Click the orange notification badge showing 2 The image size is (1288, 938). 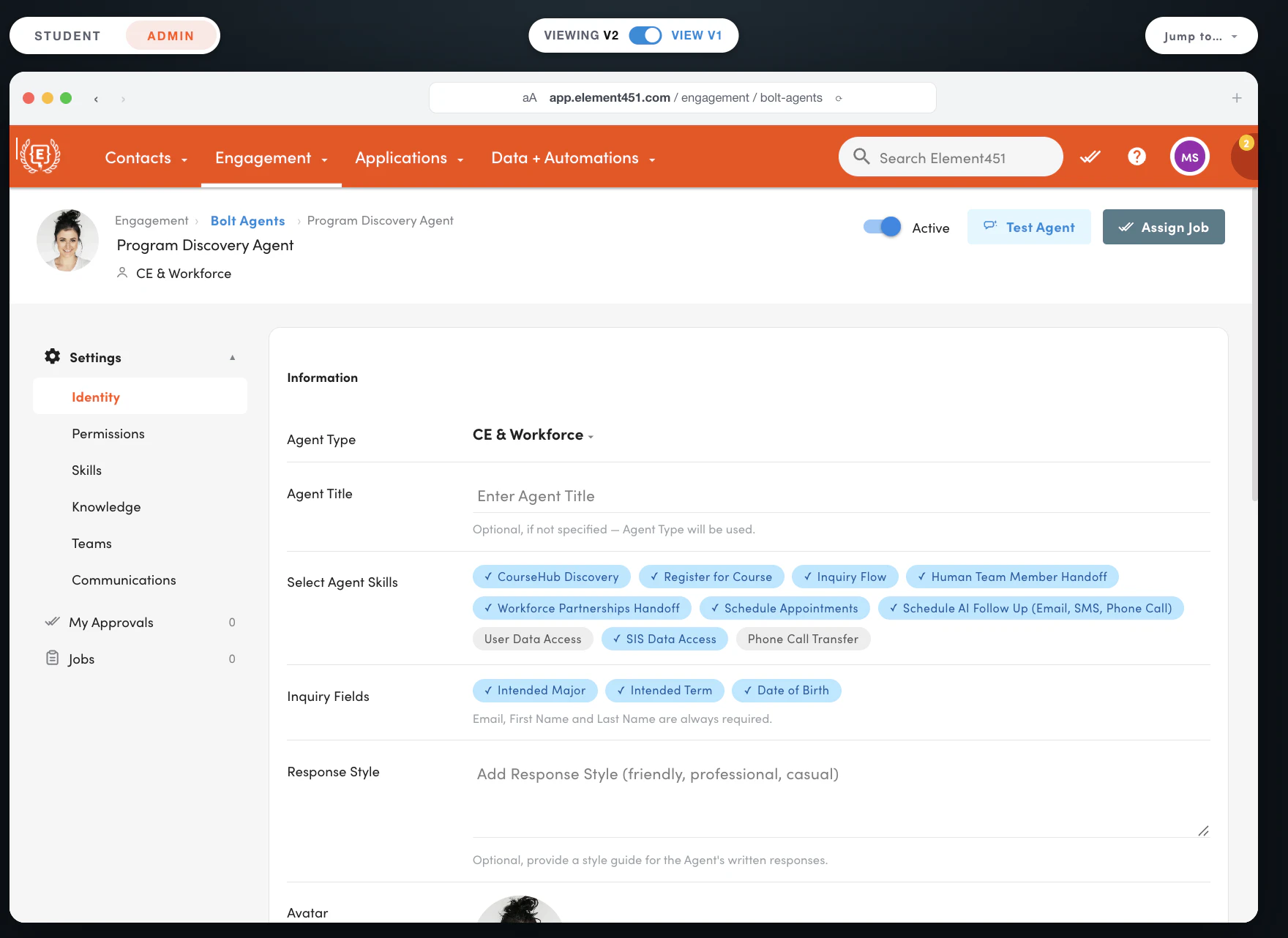pyautogui.click(x=1246, y=143)
